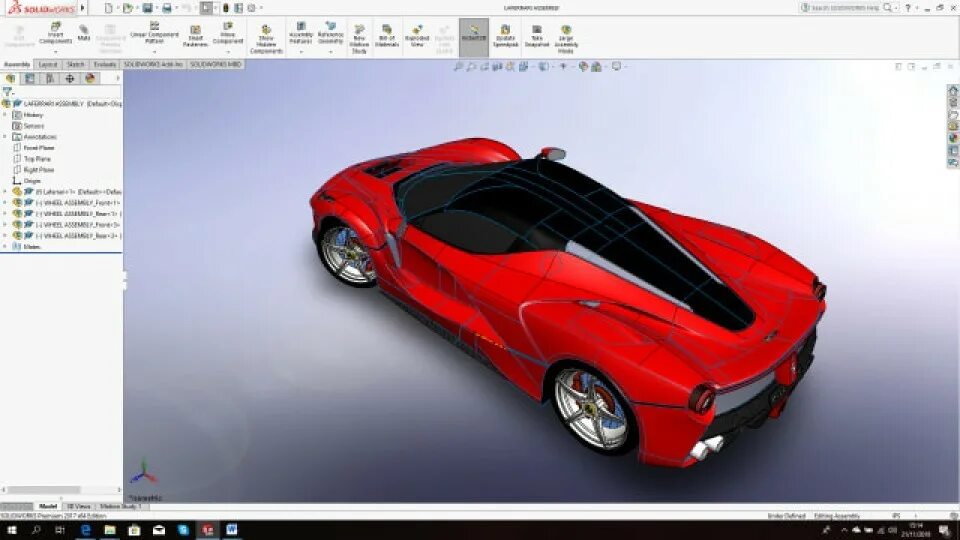Viewport: 960px width, 540px height.
Task: Switch to the Evaluate tab
Action: click(x=105, y=64)
